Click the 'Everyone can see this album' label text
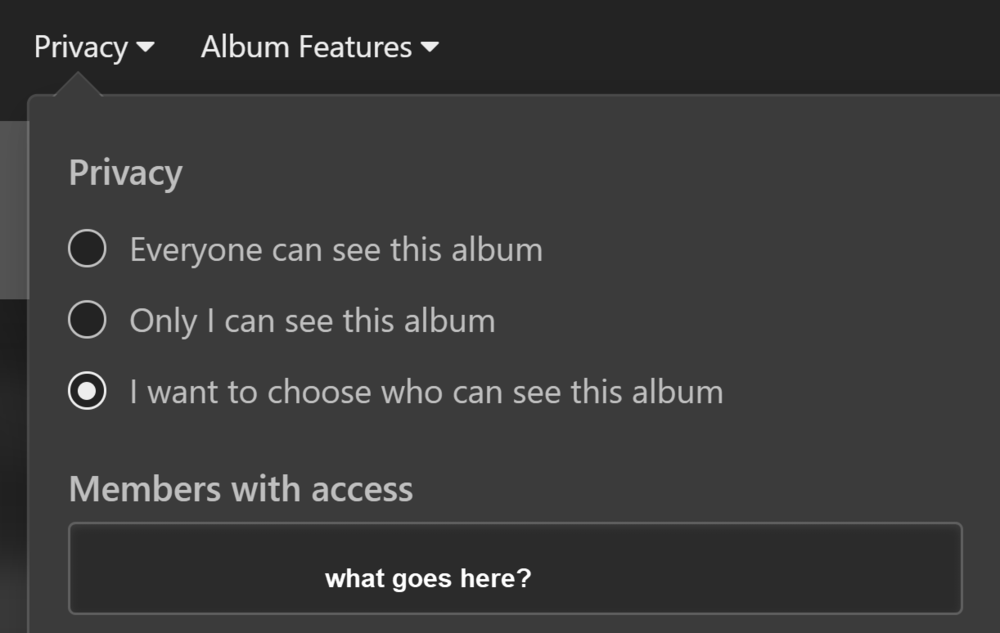Image resolution: width=1000 pixels, height=633 pixels. (336, 249)
